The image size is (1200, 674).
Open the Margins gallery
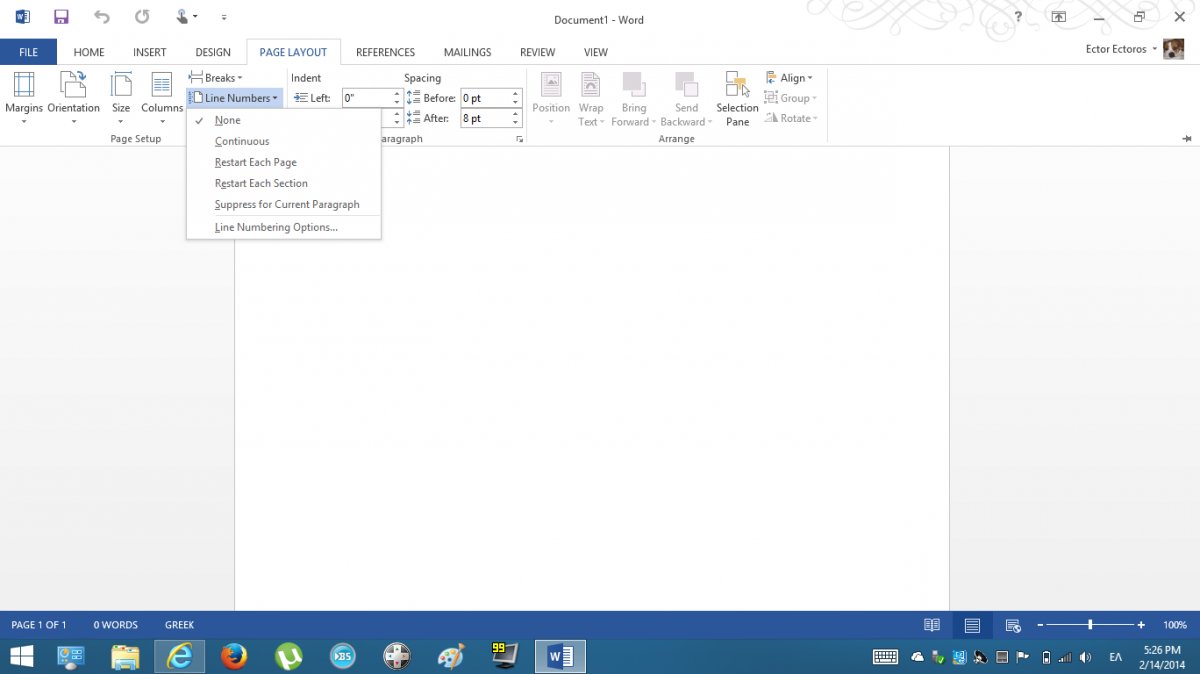(24, 99)
